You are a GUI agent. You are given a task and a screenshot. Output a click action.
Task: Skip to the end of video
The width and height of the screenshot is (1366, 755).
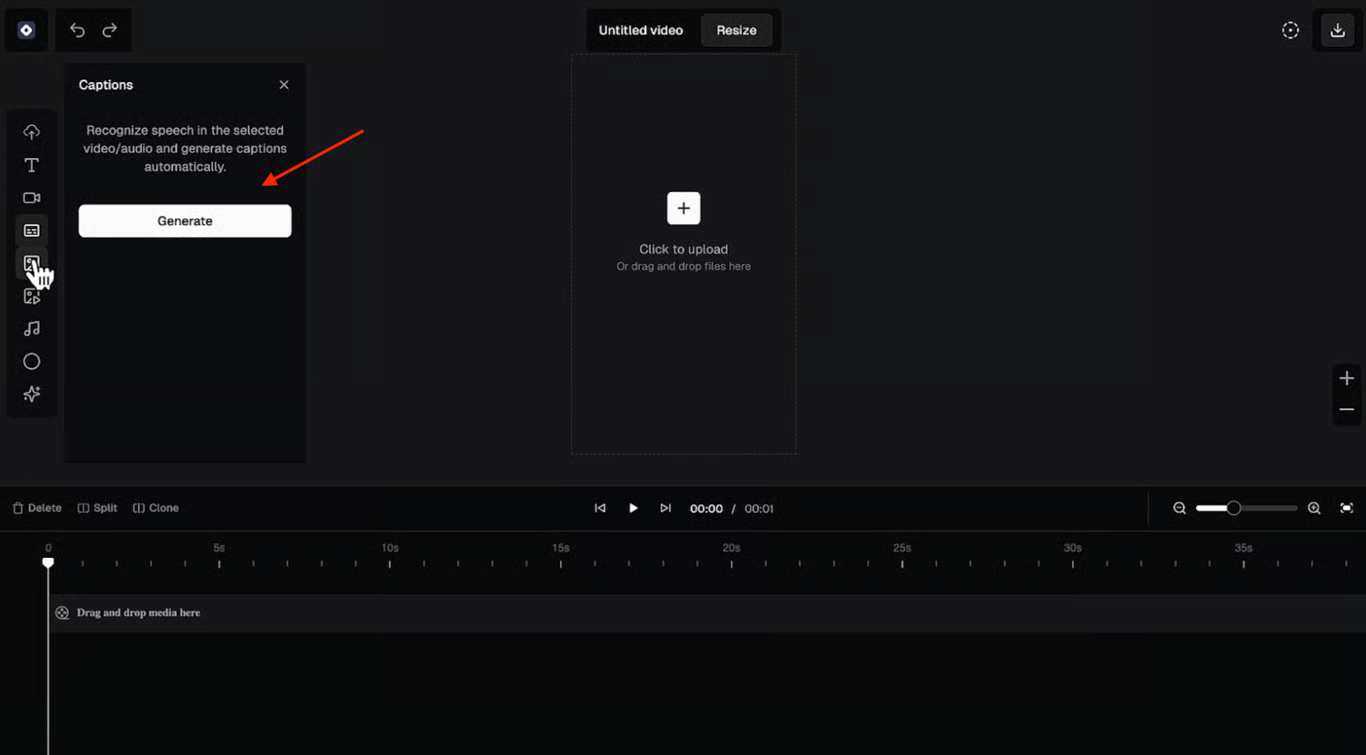click(x=665, y=508)
